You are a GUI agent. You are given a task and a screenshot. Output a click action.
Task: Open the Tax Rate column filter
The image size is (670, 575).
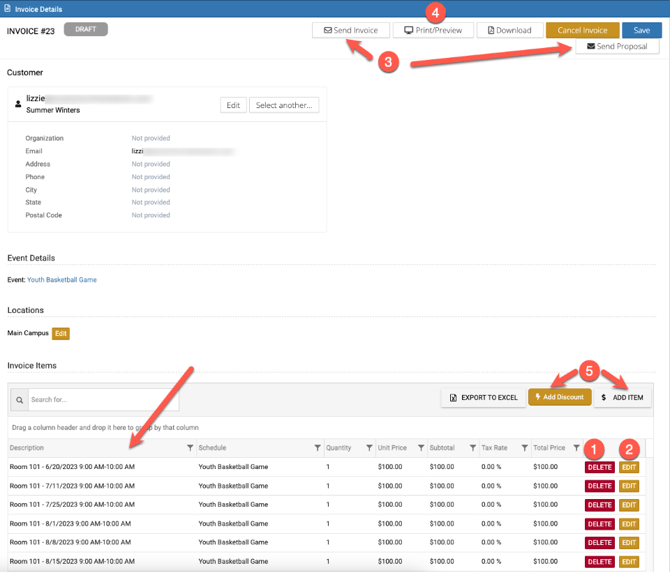524,448
